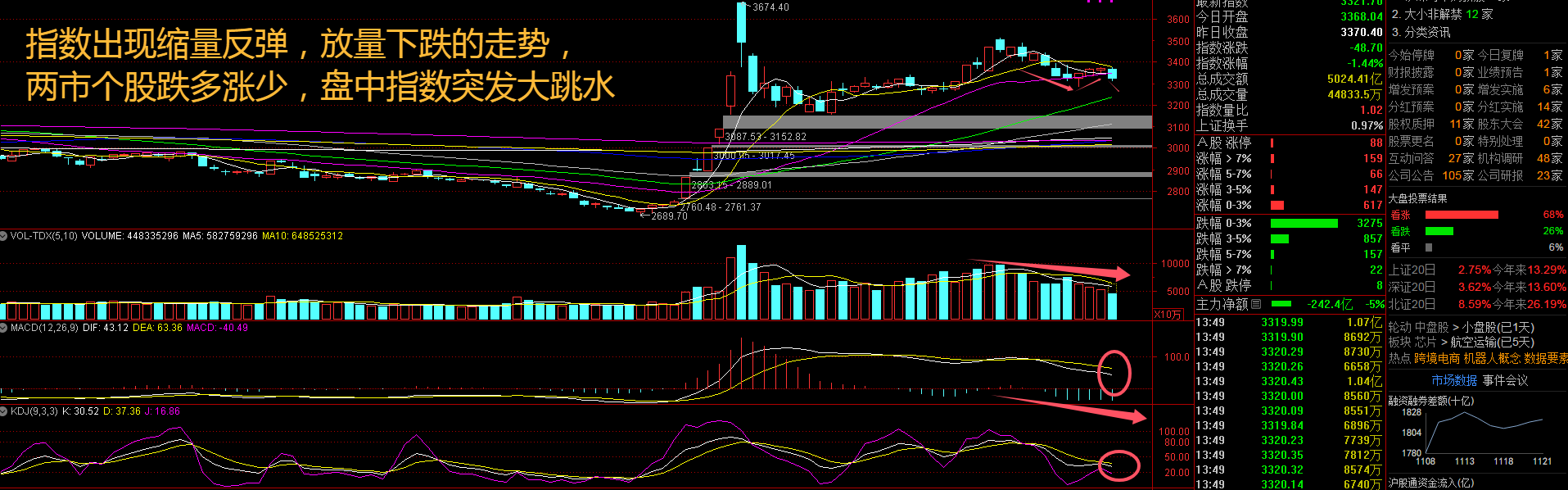The width and height of the screenshot is (1568, 490).
Task: Switch to the 事件会议 tab
Action: pyautogui.click(x=1505, y=380)
